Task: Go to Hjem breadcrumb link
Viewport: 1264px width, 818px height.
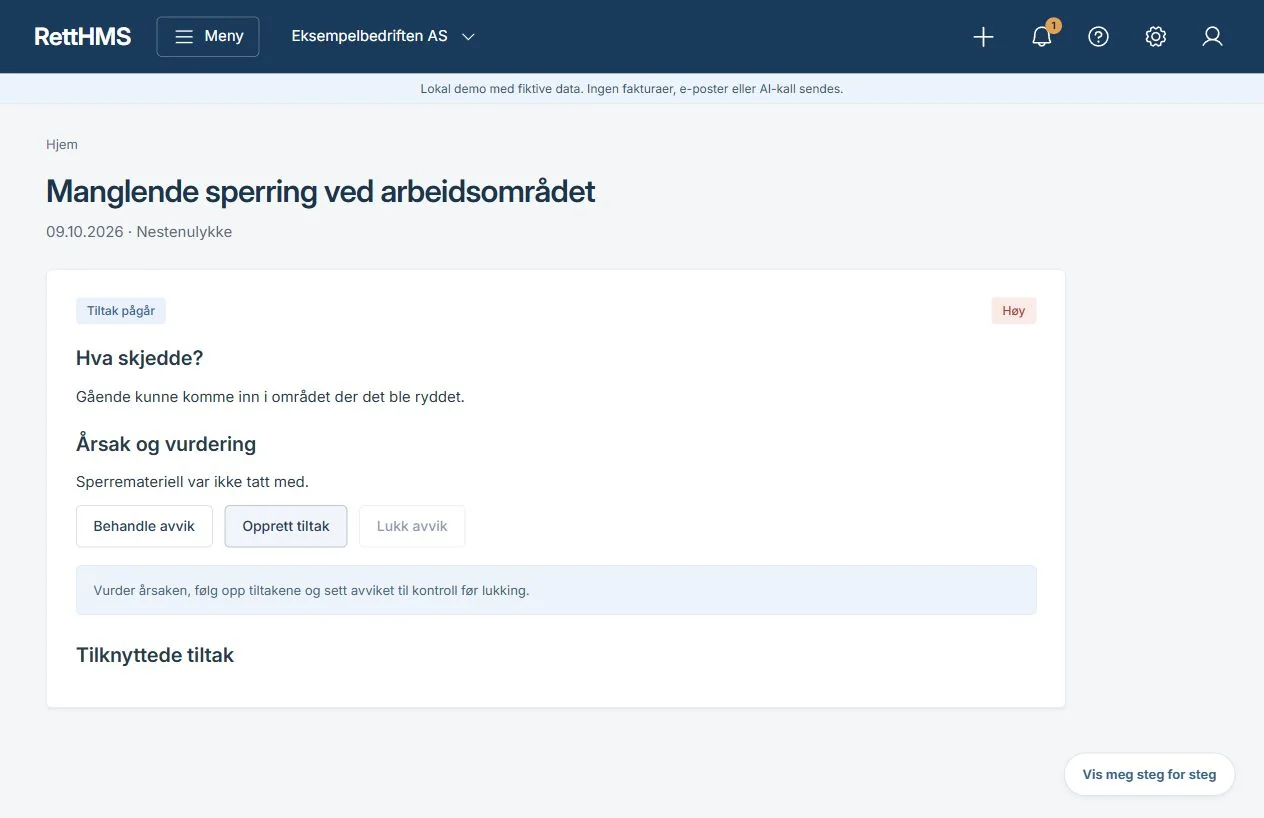Action: pyautogui.click(x=62, y=144)
